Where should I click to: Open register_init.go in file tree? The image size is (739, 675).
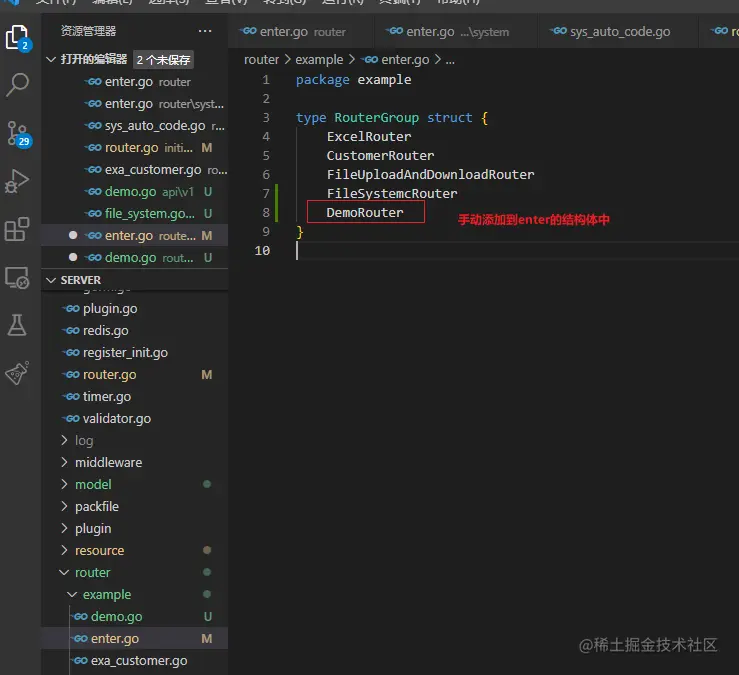pyautogui.click(x=134, y=353)
